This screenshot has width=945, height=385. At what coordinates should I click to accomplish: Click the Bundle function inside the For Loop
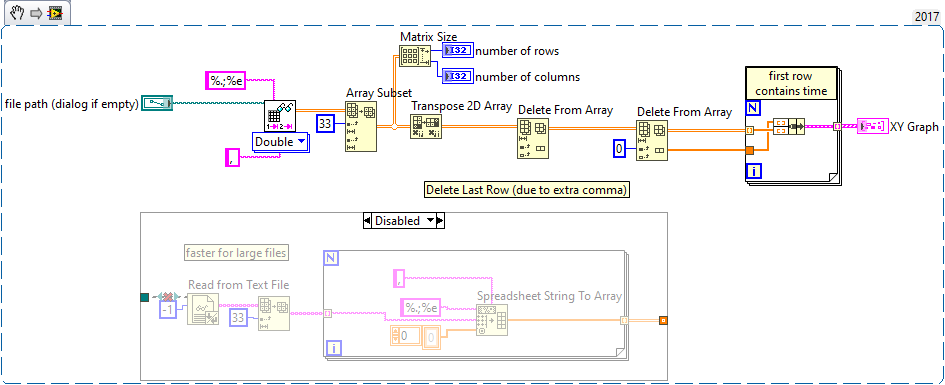(x=788, y=127)
